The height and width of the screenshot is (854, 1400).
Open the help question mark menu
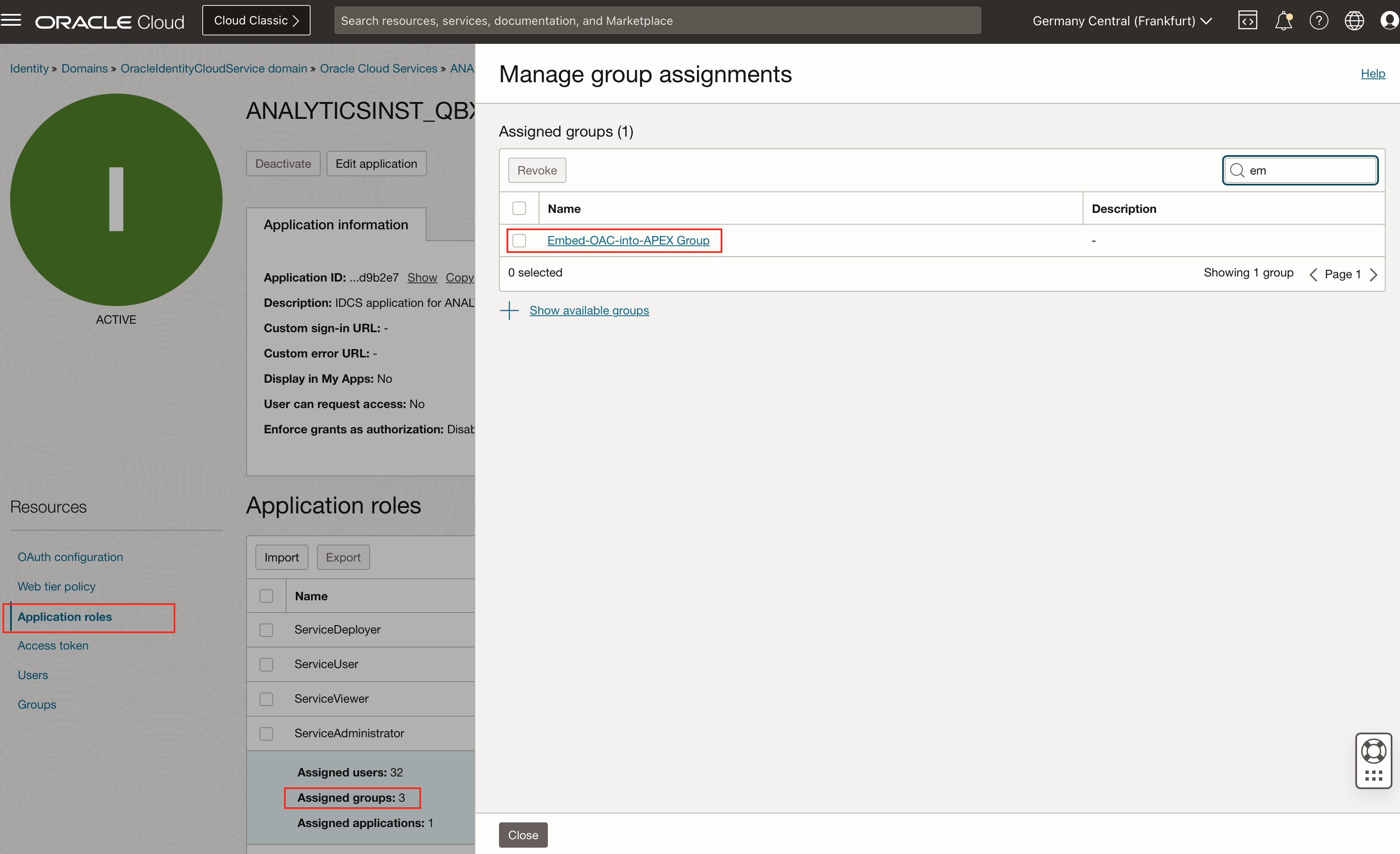(x=1319, y=21)
